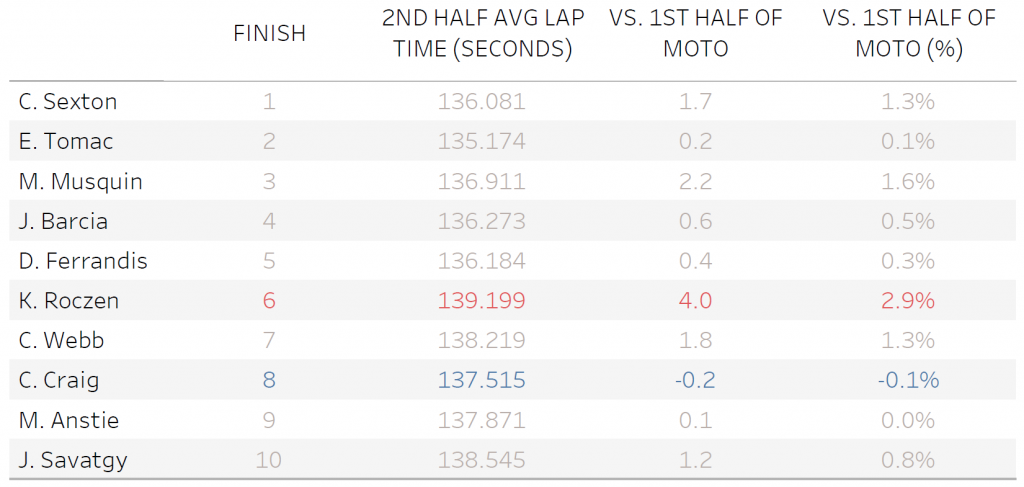
Task: Click blue lap time 137.515
Action: tap(481, 380)
